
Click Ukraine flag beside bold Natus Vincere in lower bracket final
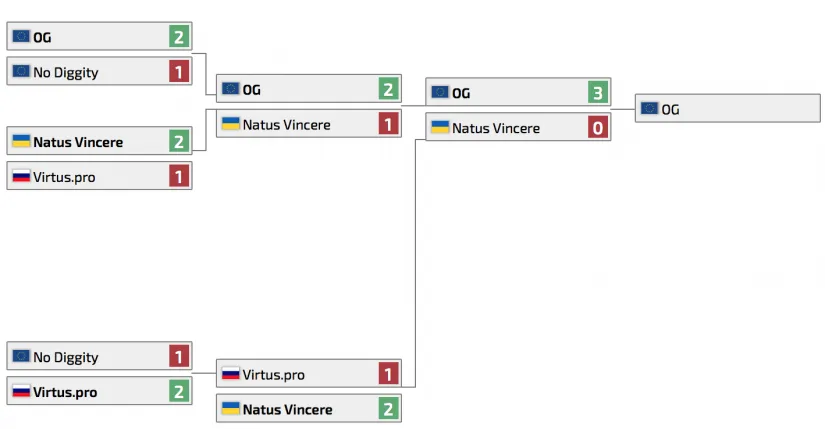coord(230,408)
